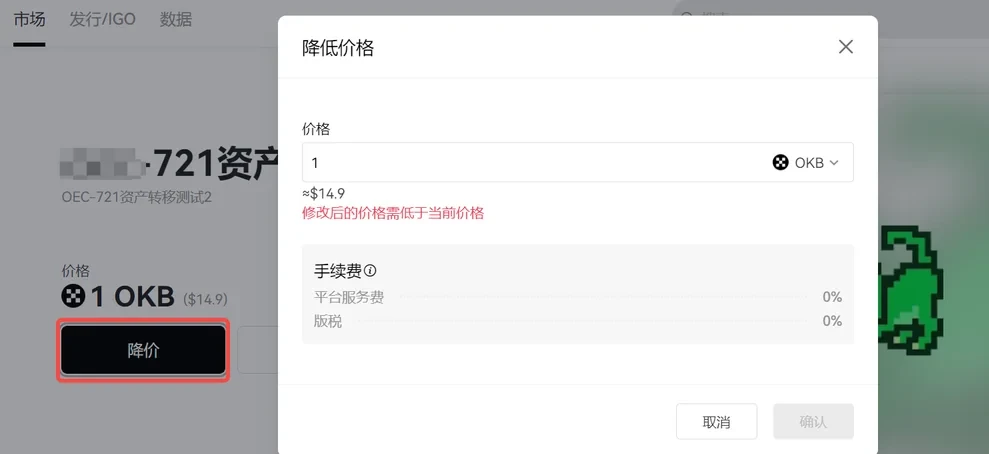This screenshot has width=989, height=454.
Task: Click the OEC-721资产转移测试2 collection subtitle
Action: pyautogui.click(x=137, y=197)
